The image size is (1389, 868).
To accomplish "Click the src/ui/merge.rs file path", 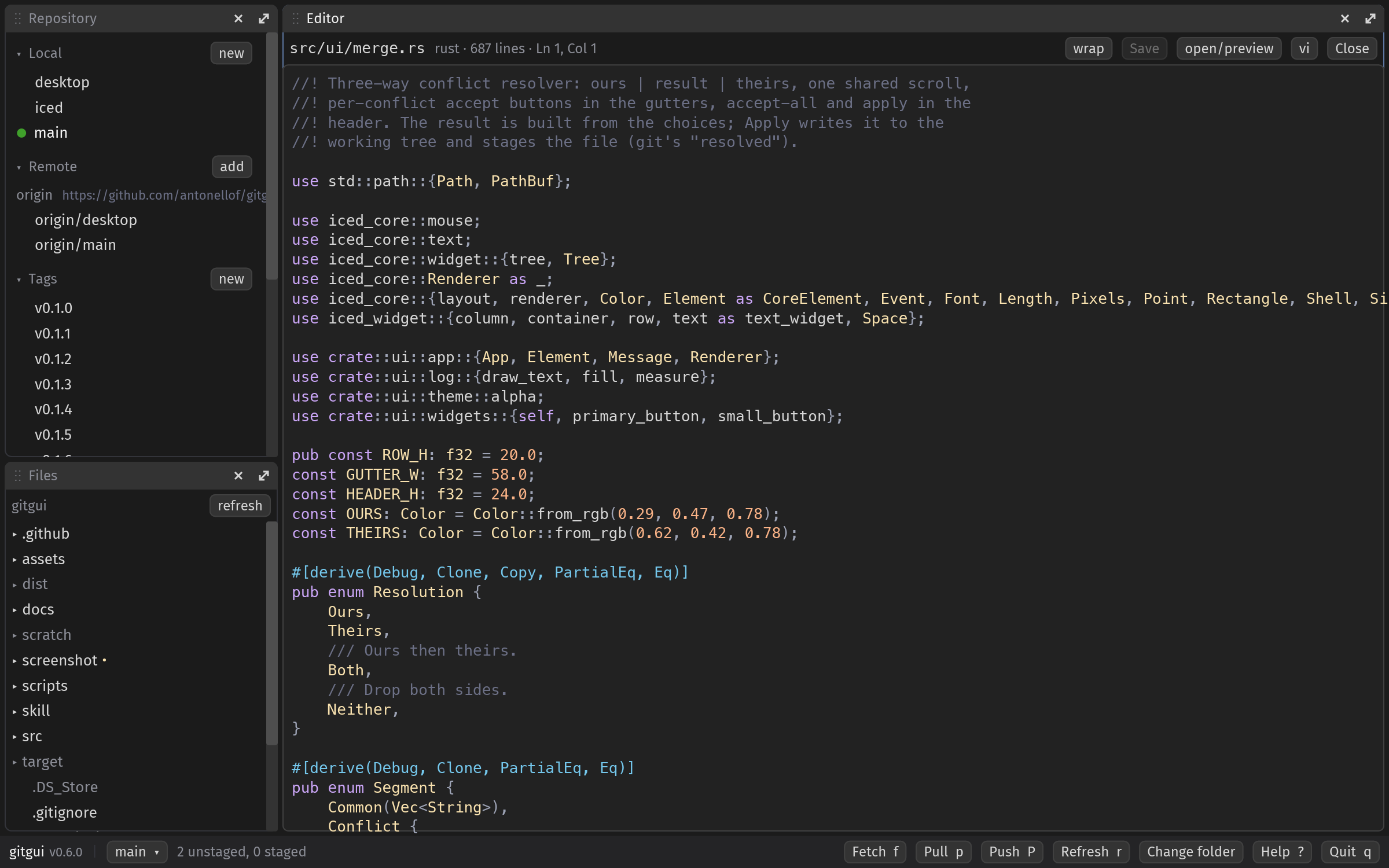I will (x=357, y=49).
